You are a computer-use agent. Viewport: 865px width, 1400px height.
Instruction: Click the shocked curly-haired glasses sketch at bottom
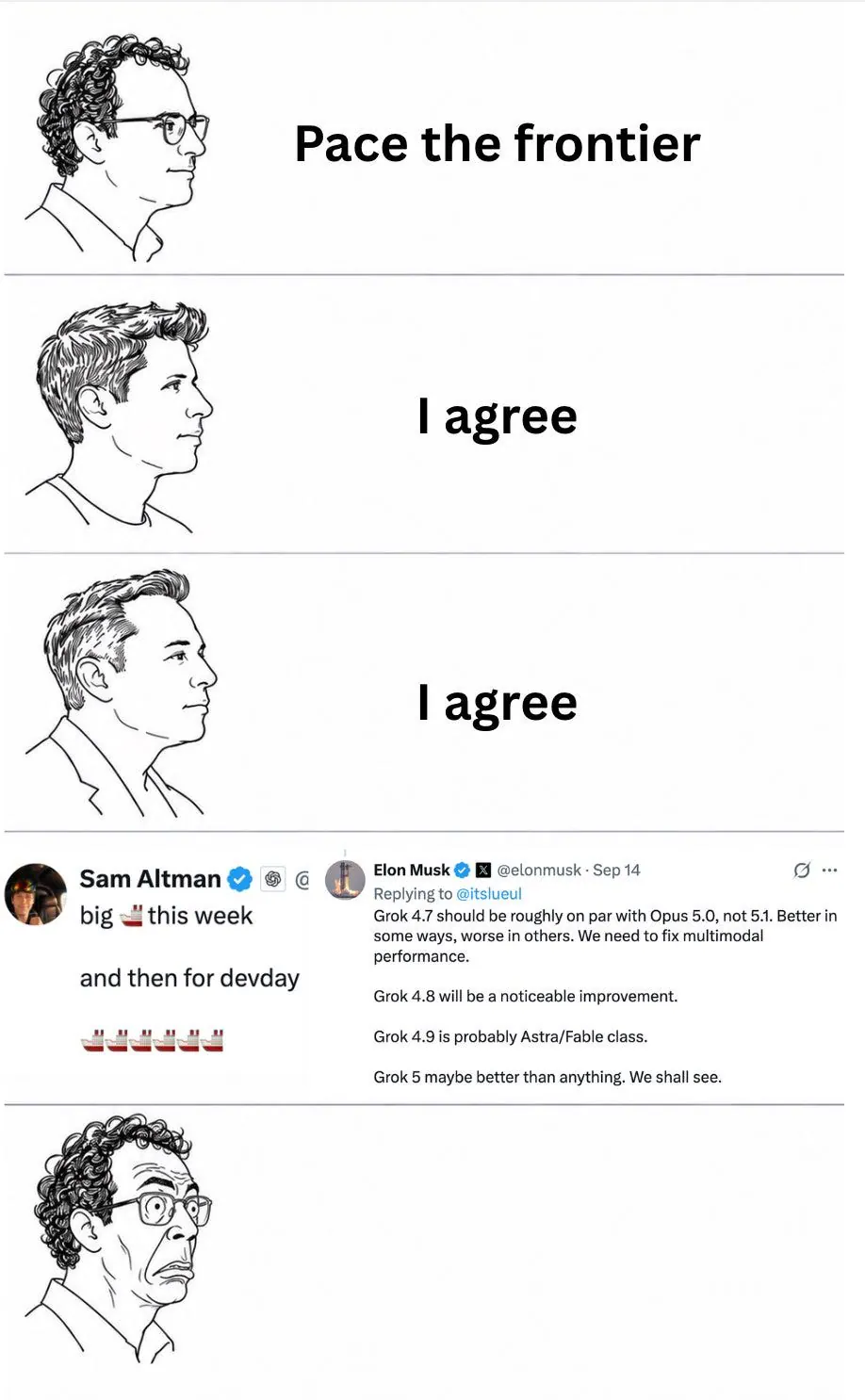pos(120,1240)
